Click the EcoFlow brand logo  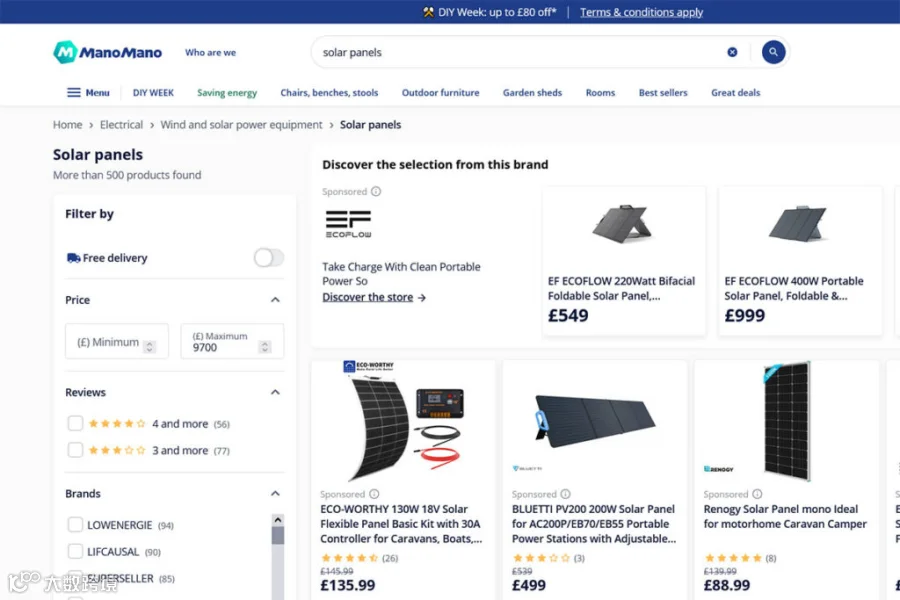point(348,224)
